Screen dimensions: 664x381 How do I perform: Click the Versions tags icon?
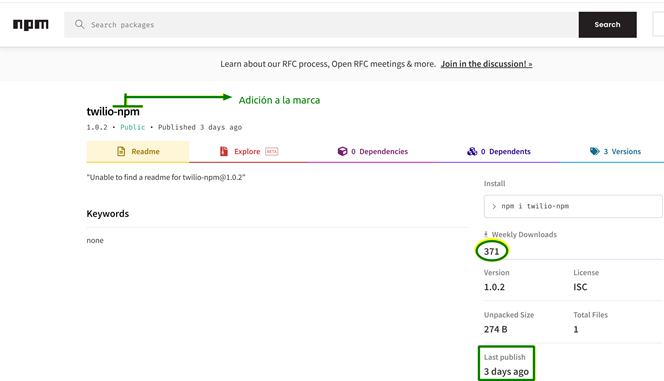point(595,151)
